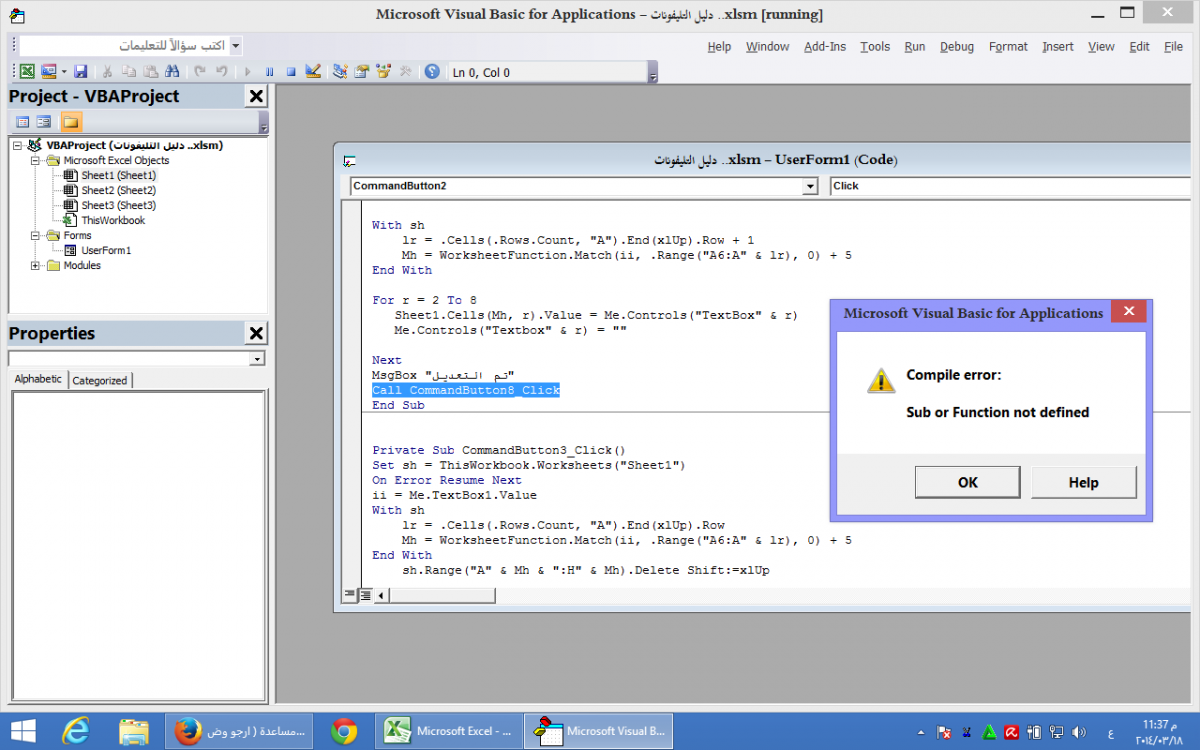Close the Project - VBAProject panel
1200x750 pixels.
point(256,96)
